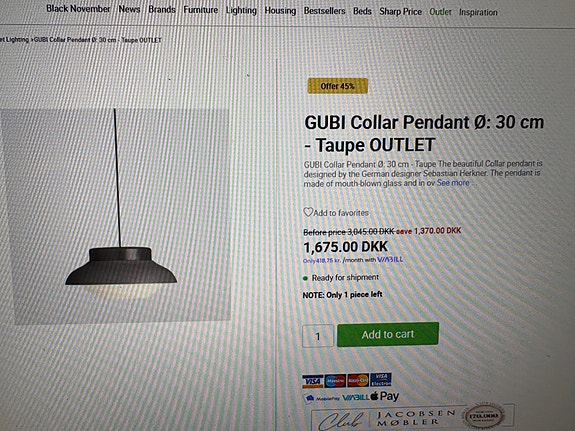Click the ViaBill logo near payment icons
The height and width of the screenshot is (431, 575).
coord(356,397)
